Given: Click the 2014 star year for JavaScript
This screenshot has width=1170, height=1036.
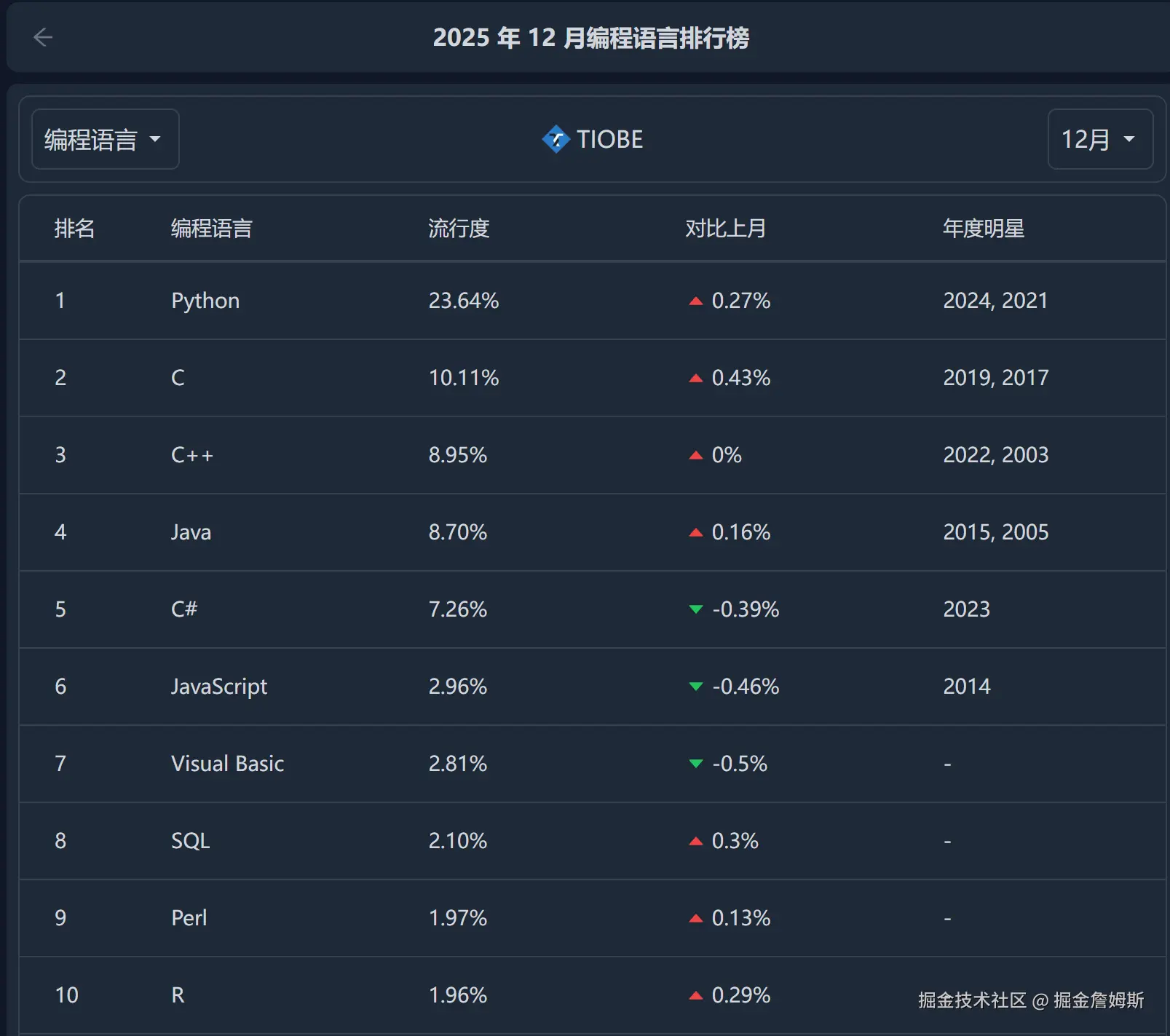Looking at the screenshot, I should coord(966,687).
